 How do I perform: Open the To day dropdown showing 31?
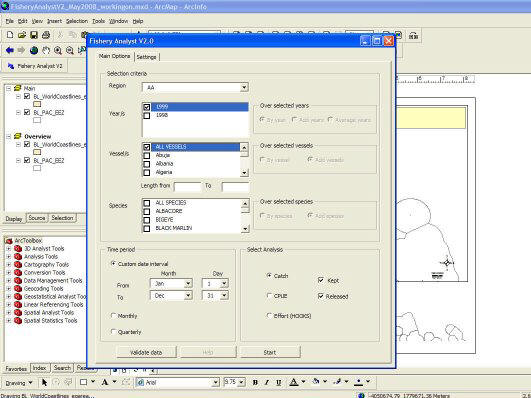click(x=224, y=296)
